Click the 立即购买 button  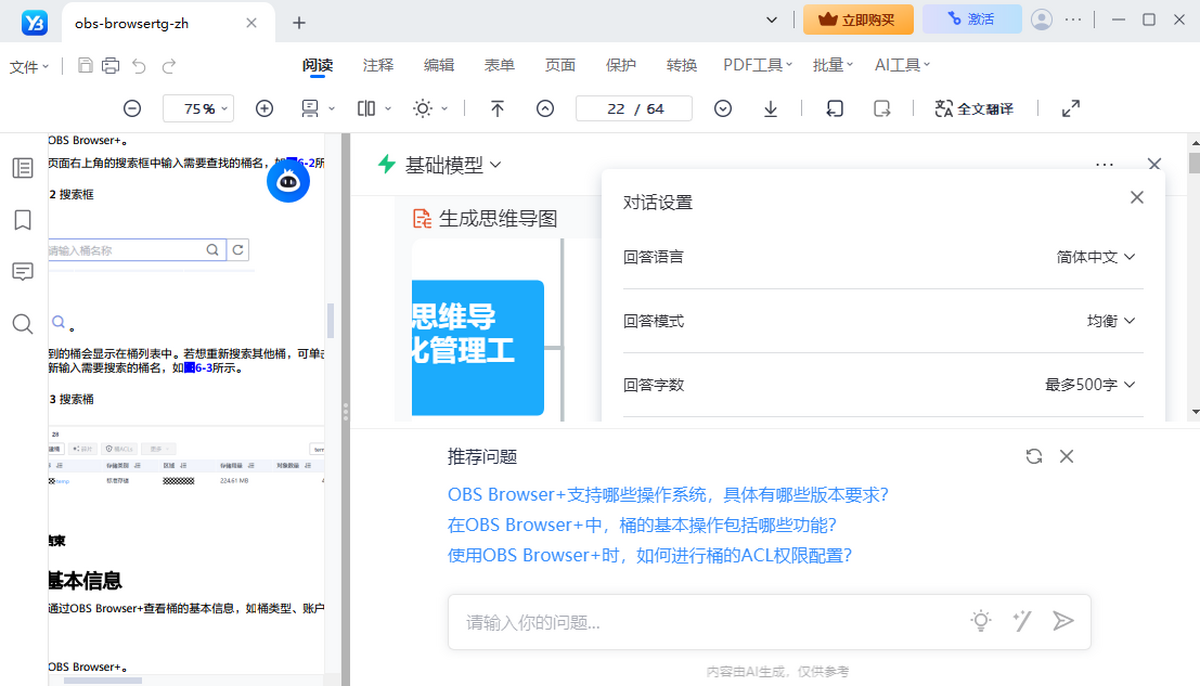(x=858, y=19)
